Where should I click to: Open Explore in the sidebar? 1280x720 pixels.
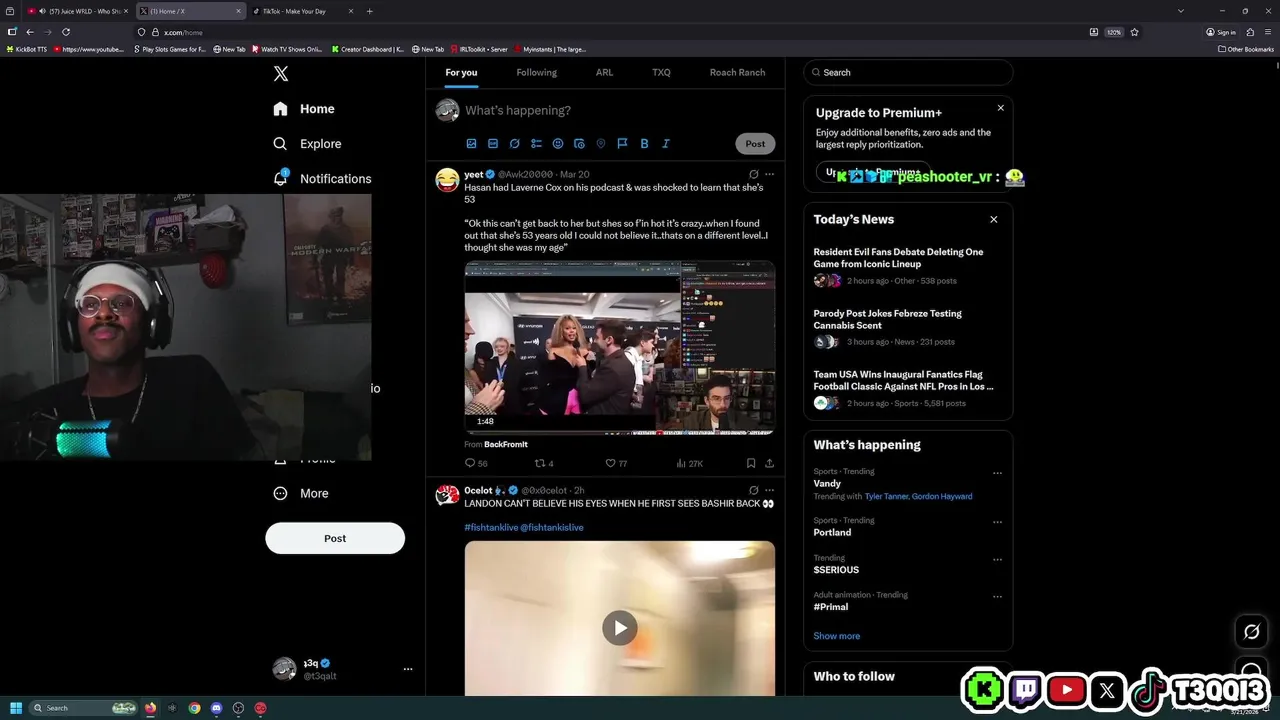point(307,144)
